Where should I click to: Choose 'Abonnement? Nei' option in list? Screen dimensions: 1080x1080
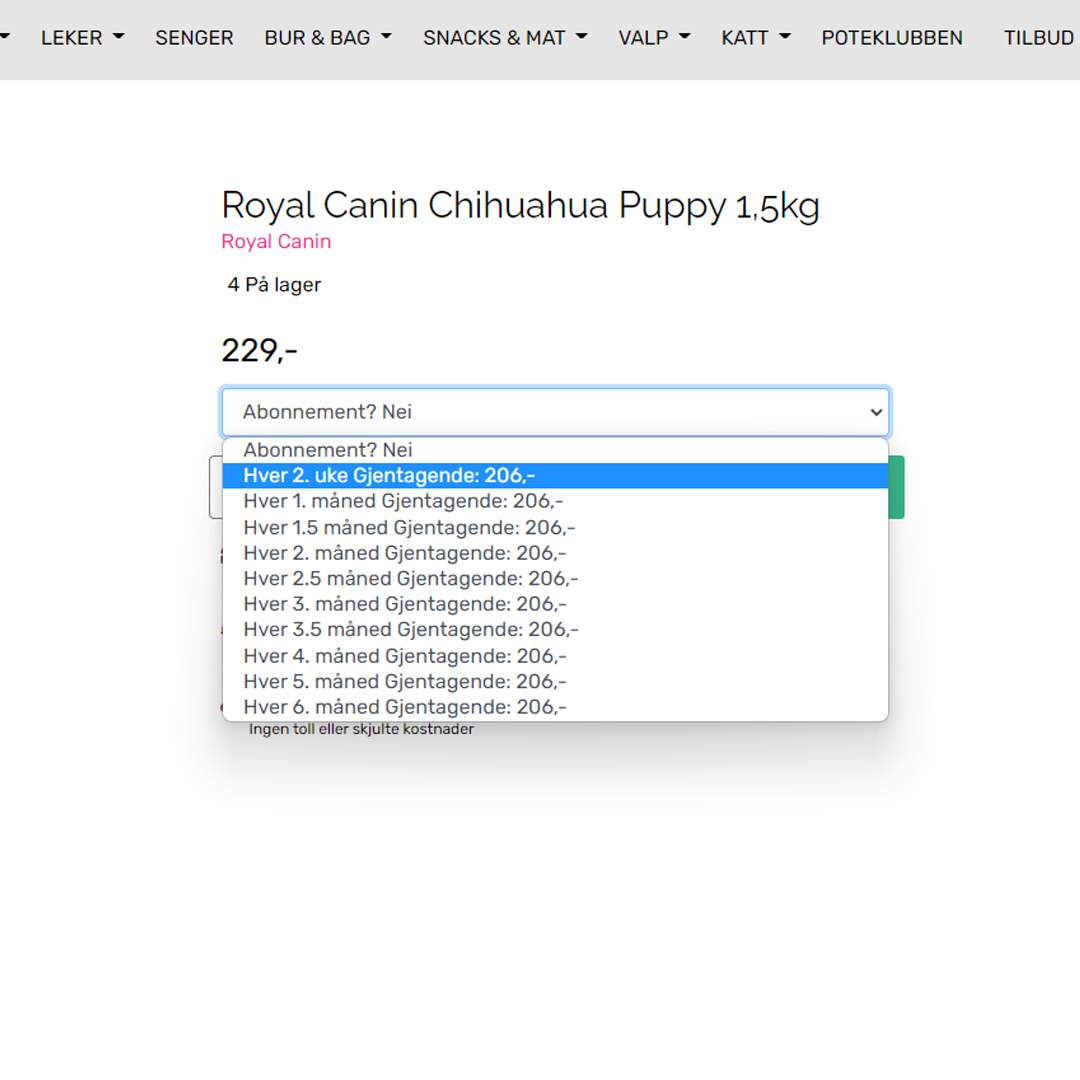(555, 450)
